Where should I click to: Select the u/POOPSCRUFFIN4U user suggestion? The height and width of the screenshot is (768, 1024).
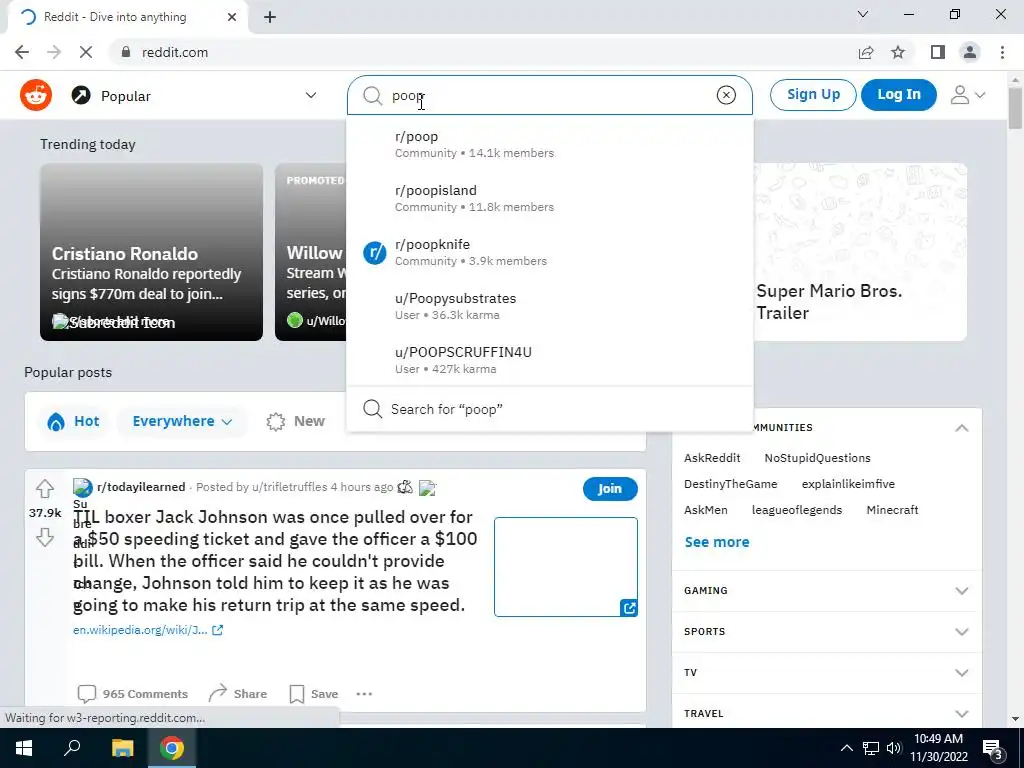(550, 360)
